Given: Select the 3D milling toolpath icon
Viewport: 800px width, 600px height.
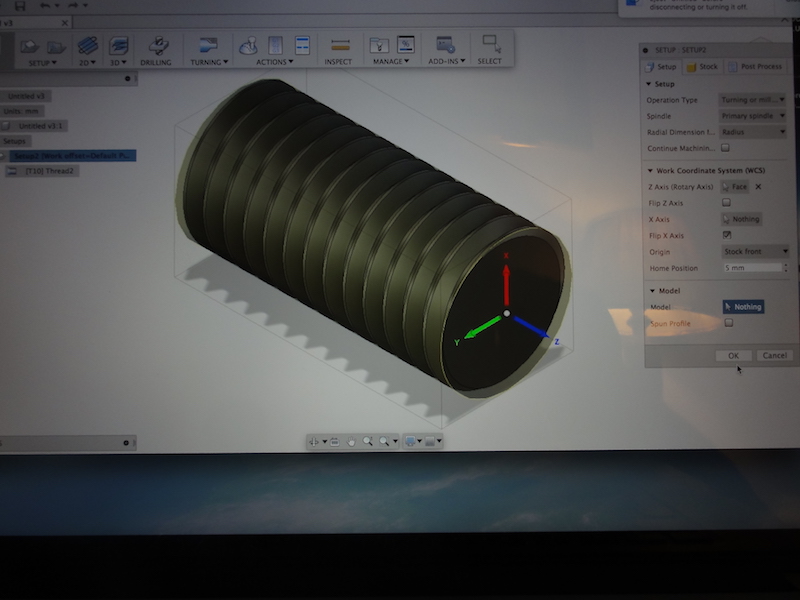Looking at the screenshot, I should [118, 46].
